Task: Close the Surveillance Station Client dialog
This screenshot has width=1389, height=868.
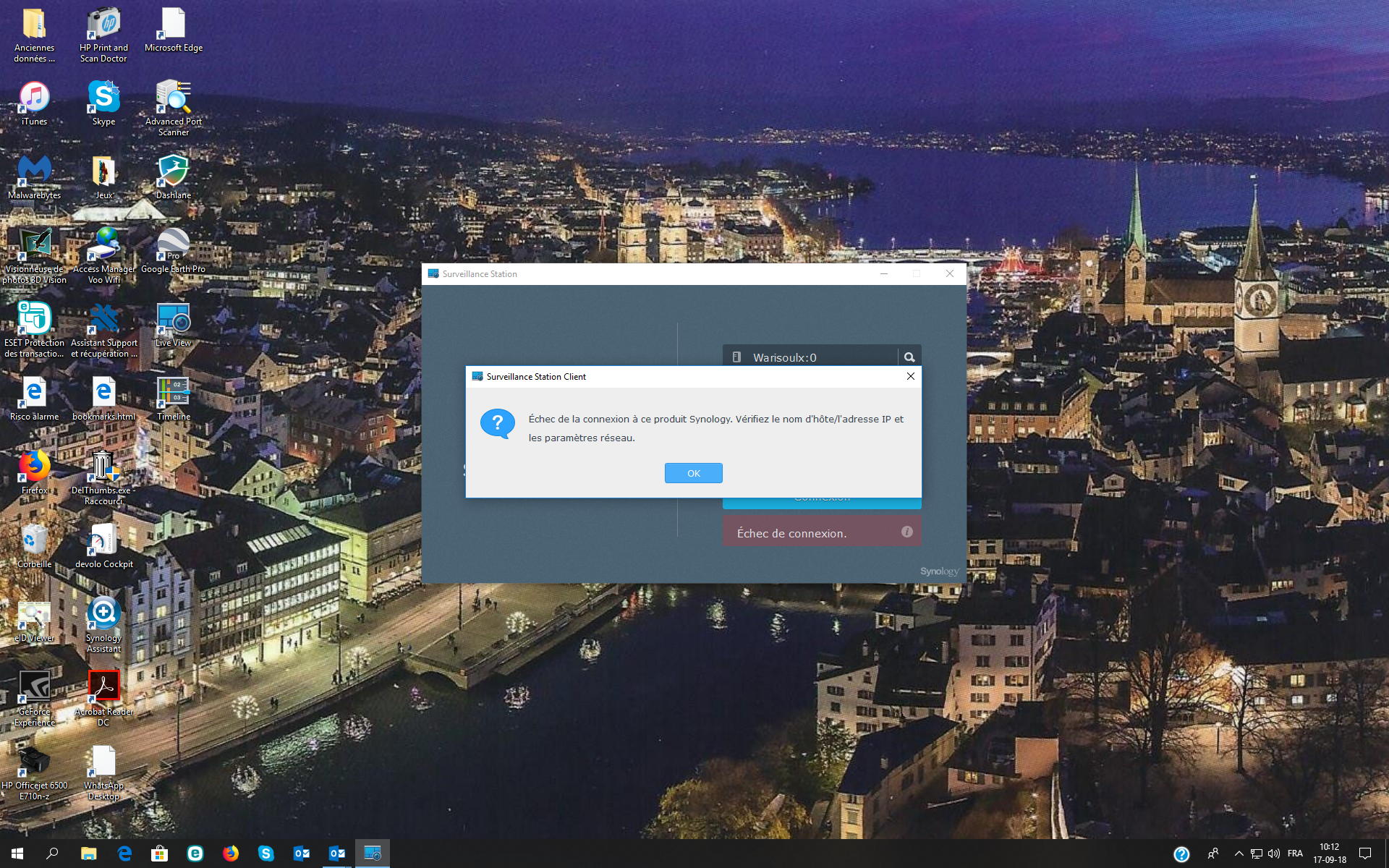Action: tap(911, 376)
